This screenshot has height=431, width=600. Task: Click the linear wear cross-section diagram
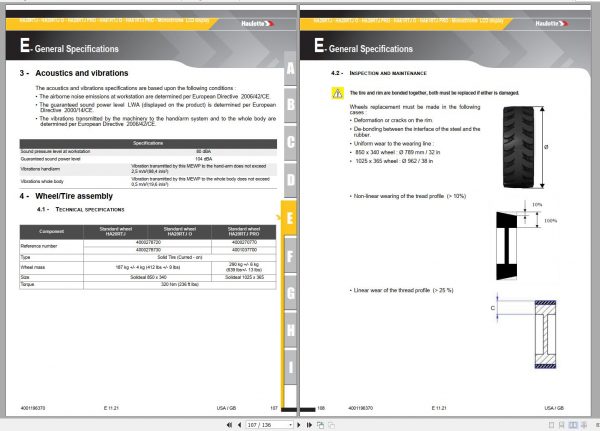(545, 334)
